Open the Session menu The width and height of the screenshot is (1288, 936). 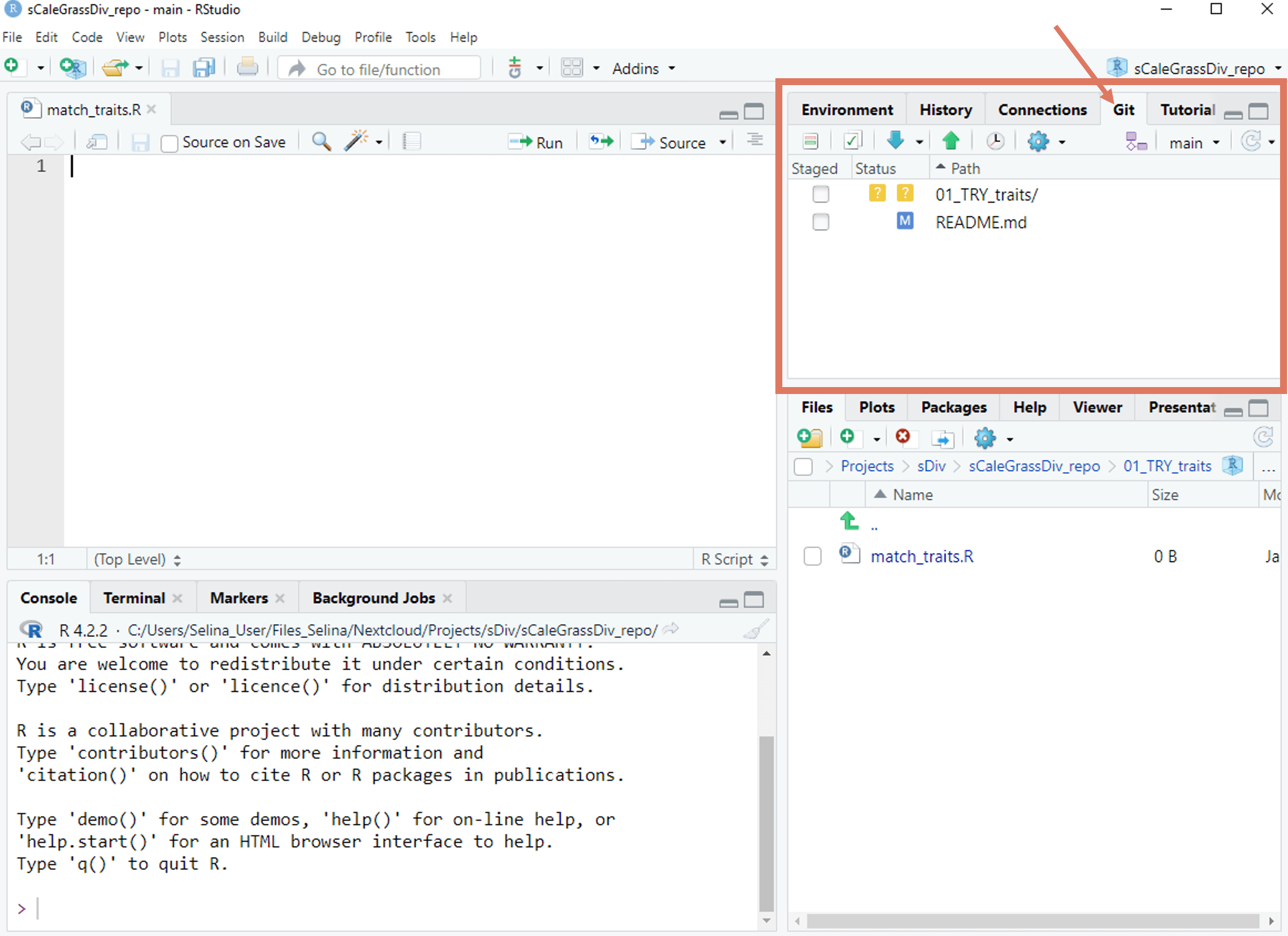point(222,37)
